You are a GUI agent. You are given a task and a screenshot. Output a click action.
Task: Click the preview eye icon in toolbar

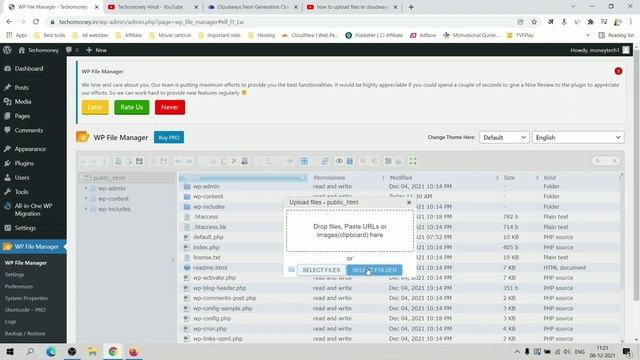[339, 161]
